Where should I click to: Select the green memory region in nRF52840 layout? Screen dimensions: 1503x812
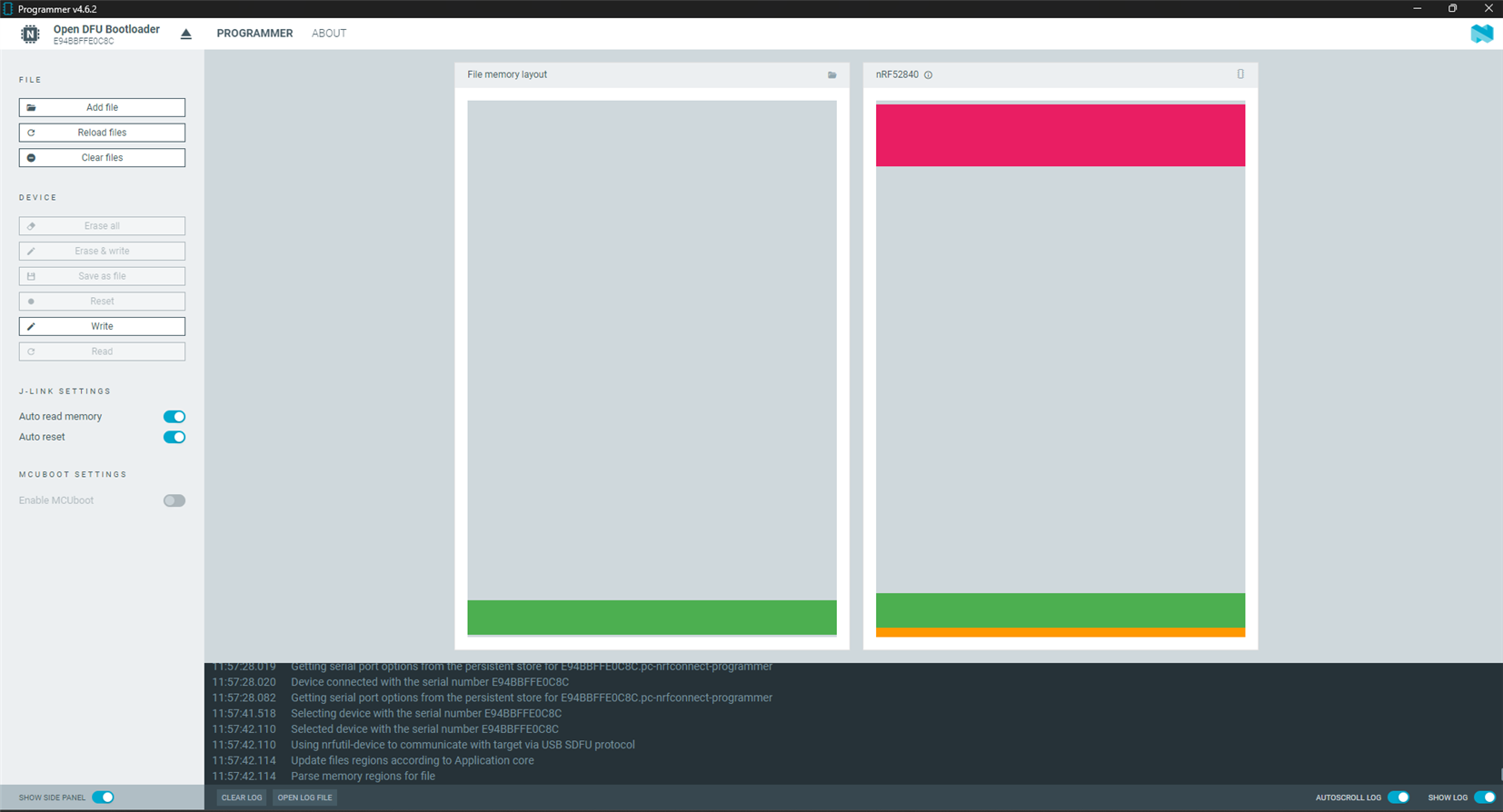1060,610
